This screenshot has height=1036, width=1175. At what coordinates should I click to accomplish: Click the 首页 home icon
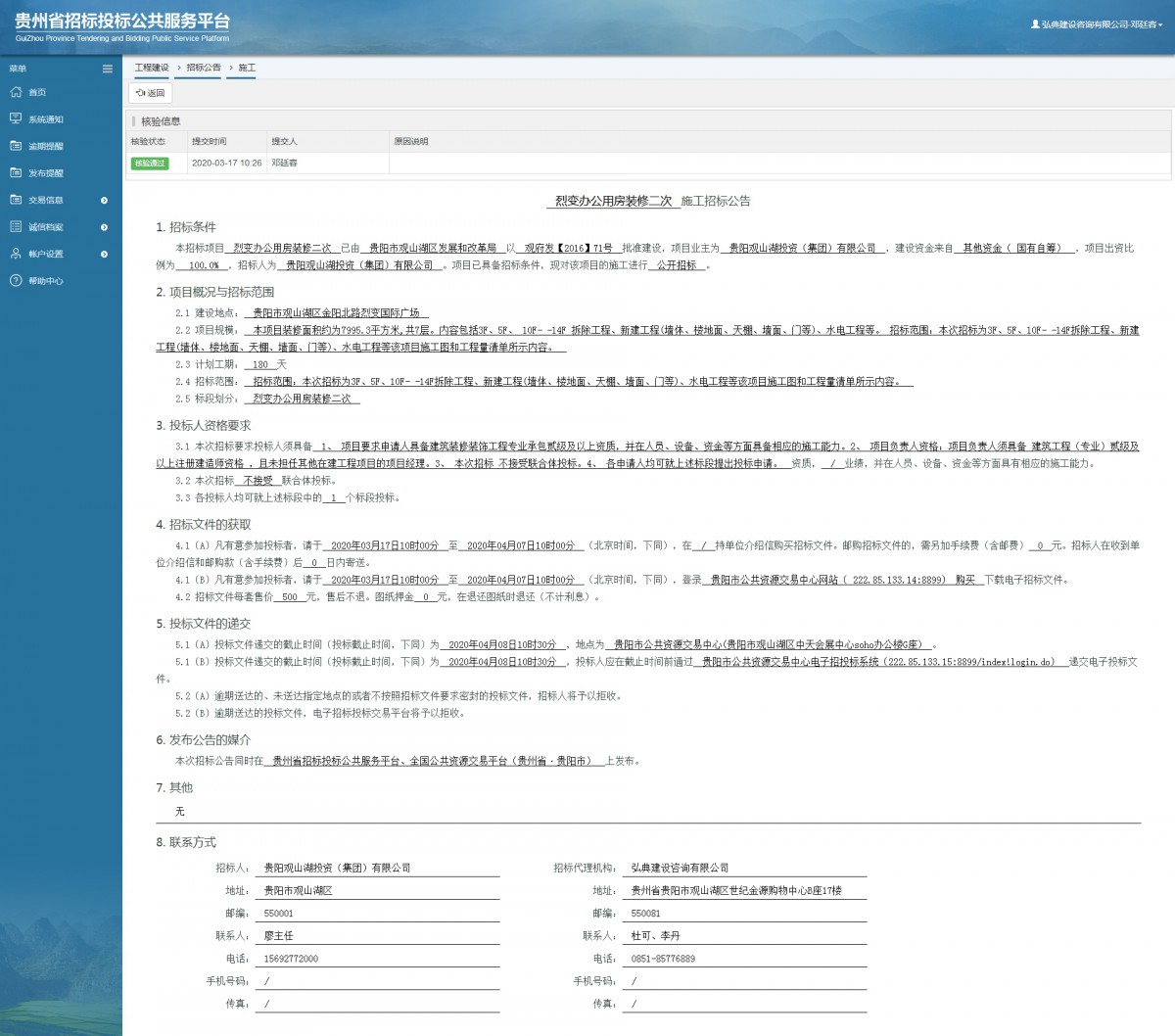point(16,92)
